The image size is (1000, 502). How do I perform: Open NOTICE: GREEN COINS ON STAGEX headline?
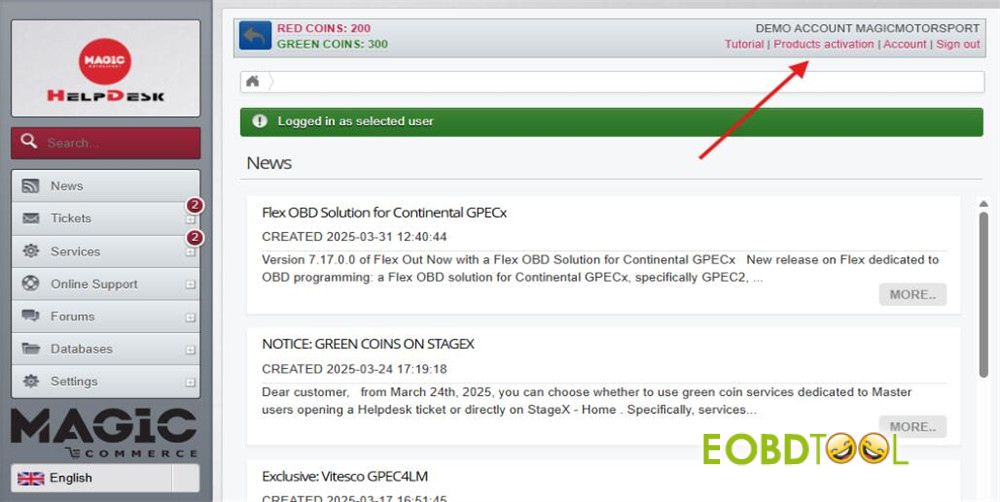tap(368, 344)
